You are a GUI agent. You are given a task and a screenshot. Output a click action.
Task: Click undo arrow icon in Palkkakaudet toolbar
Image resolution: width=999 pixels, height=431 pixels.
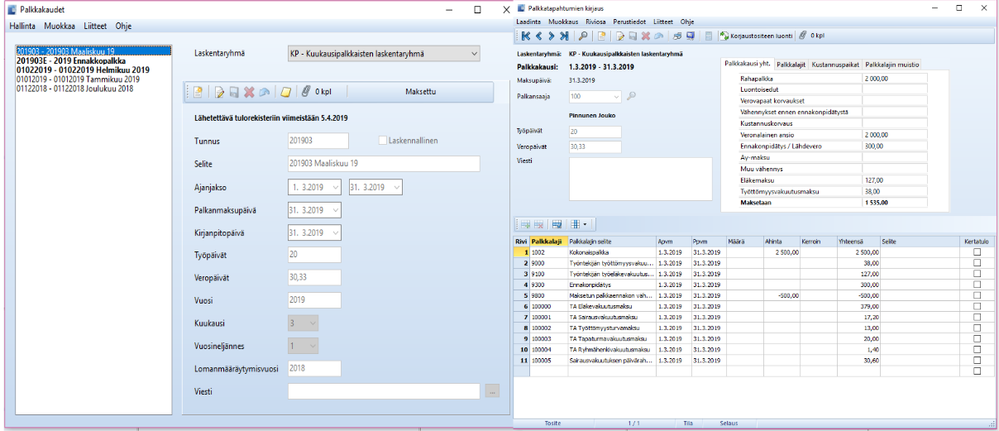[263, 92]
